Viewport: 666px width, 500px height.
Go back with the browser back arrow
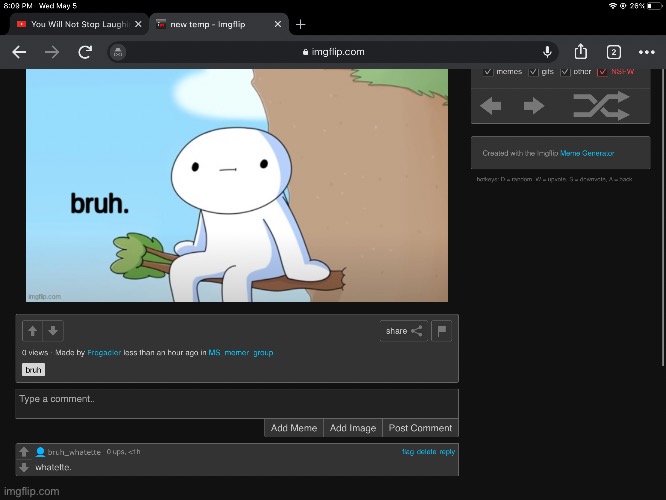click(x=19, y=52)
